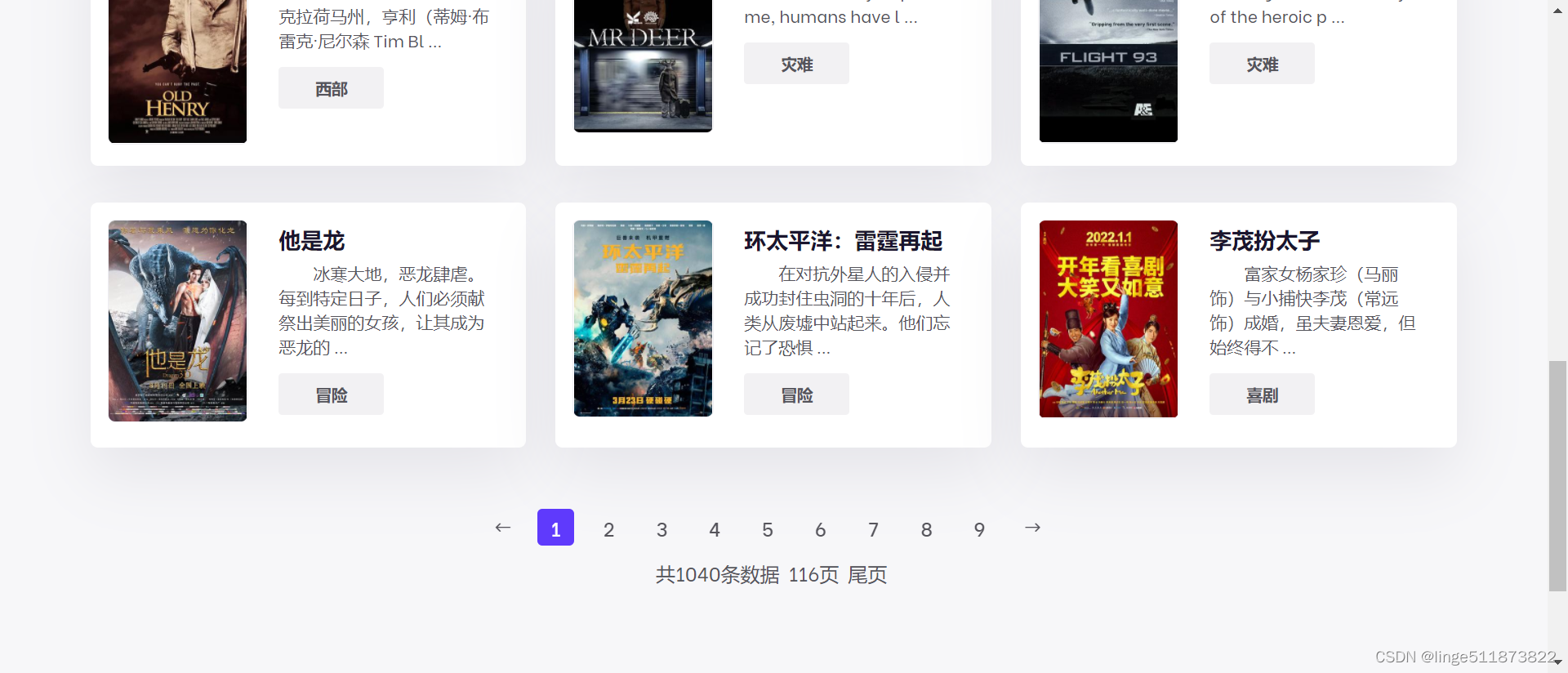Image resolution: width=1568 pixels, height=673 pixels.
Task: Click the 环太平洋 poster thumbnail
Action: click(643, 319)
